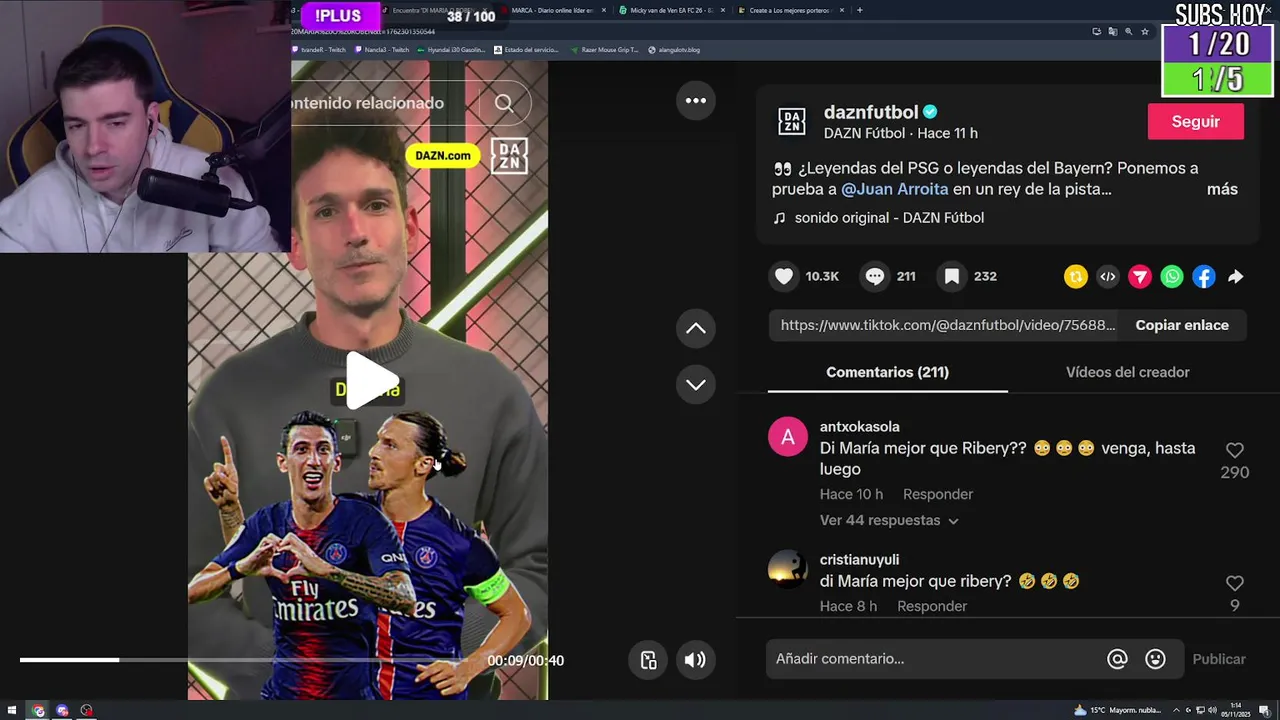The width and height of the screenshot is (1280, 720).
Task: Open a new browser tab with plus
Action: click(860, 10)
